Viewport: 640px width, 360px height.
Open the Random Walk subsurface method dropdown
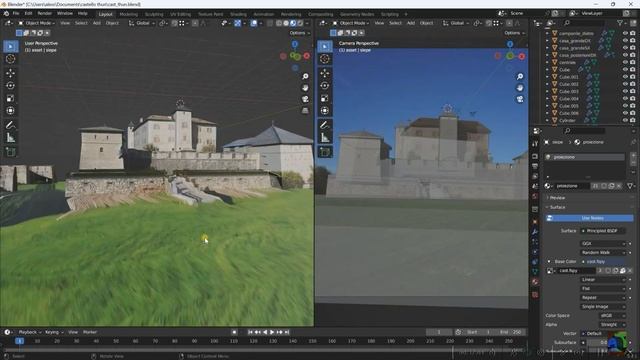click(603, 253)
